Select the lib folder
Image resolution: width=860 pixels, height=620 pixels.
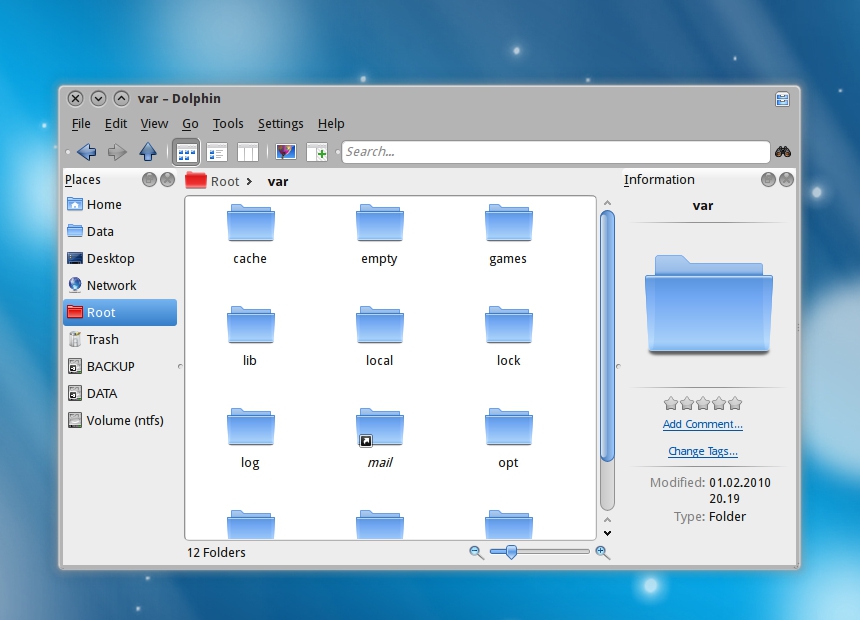[x=250, y=337]
